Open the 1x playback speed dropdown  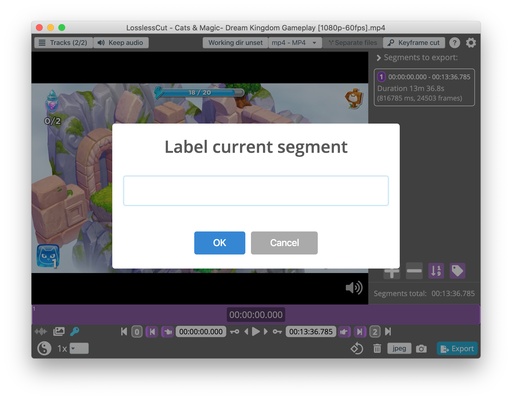[79, 349]
